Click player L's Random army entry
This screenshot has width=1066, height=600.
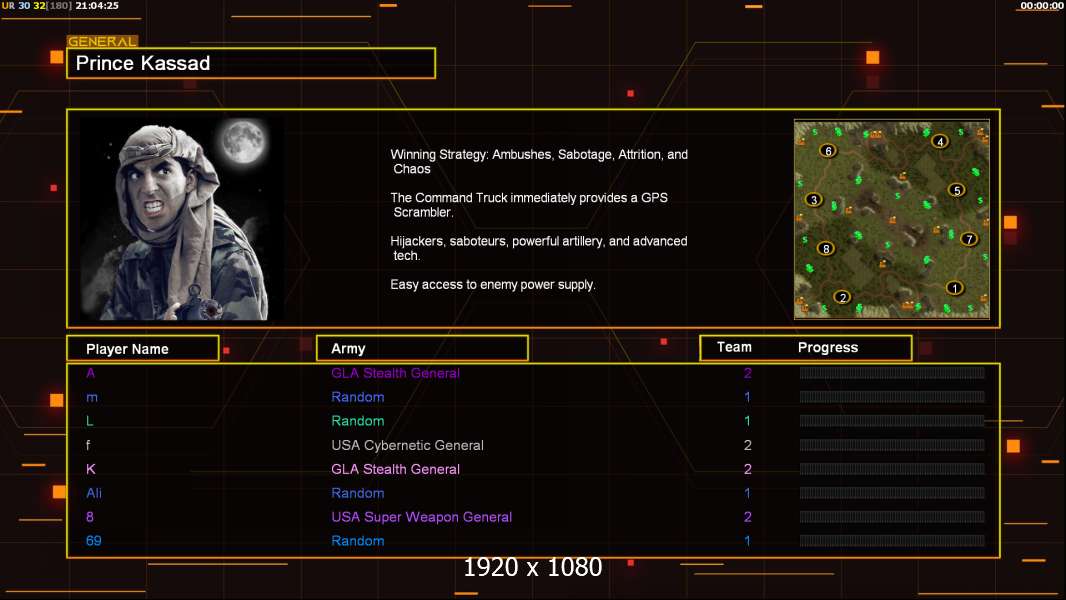click(358, 421)
